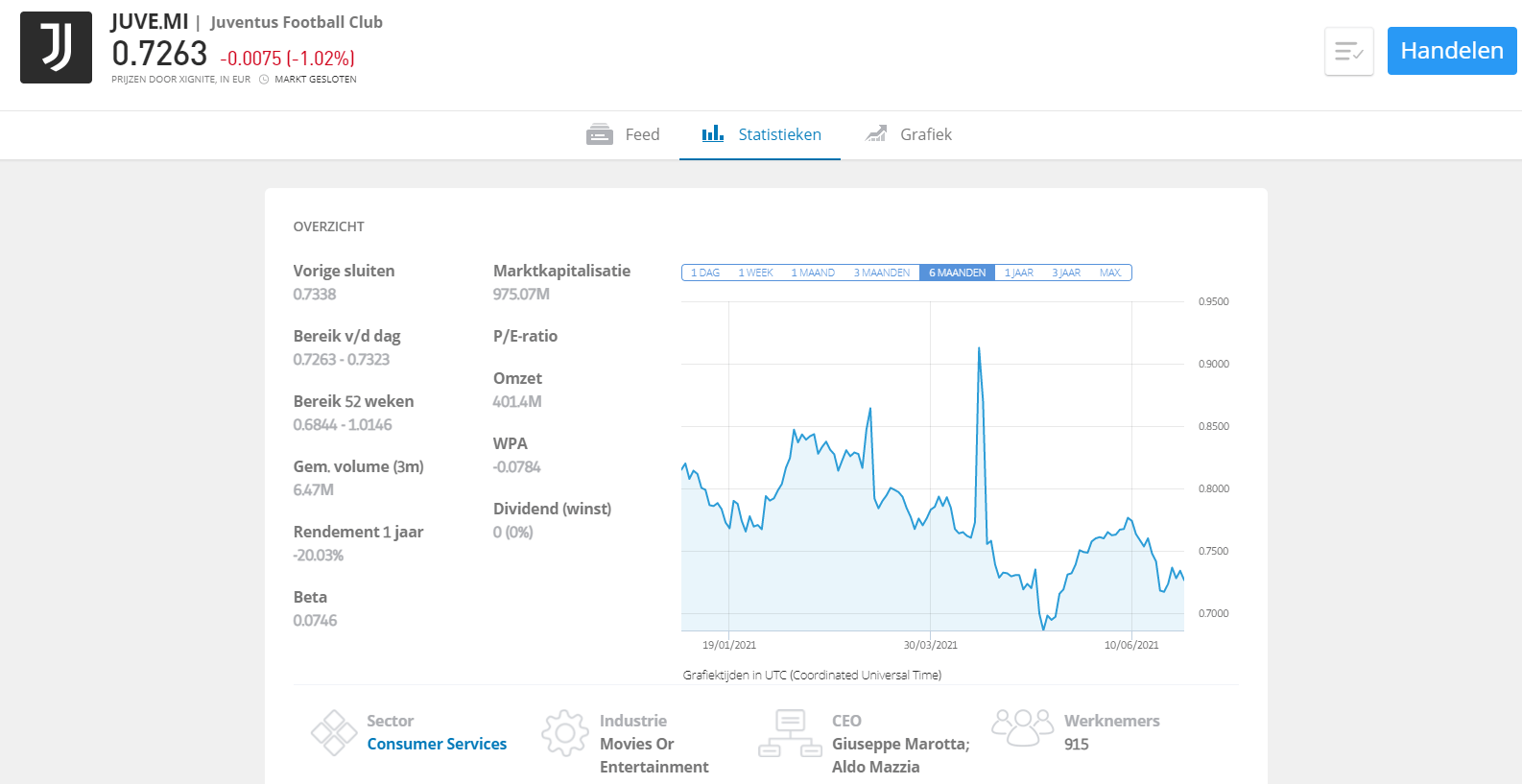Click the Werknemers people icon
1522x784 pixels.
[x=1023, y=727]
